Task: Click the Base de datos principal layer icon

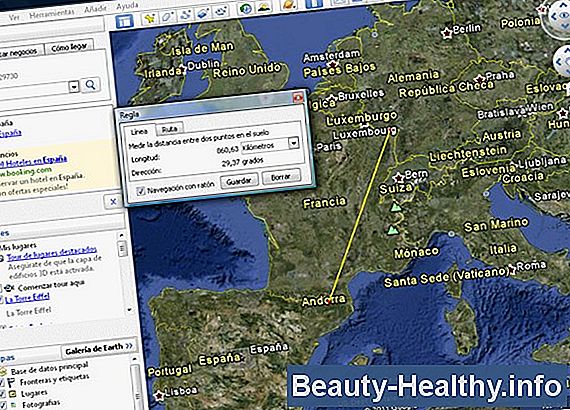Action: [x=3, y=372]
